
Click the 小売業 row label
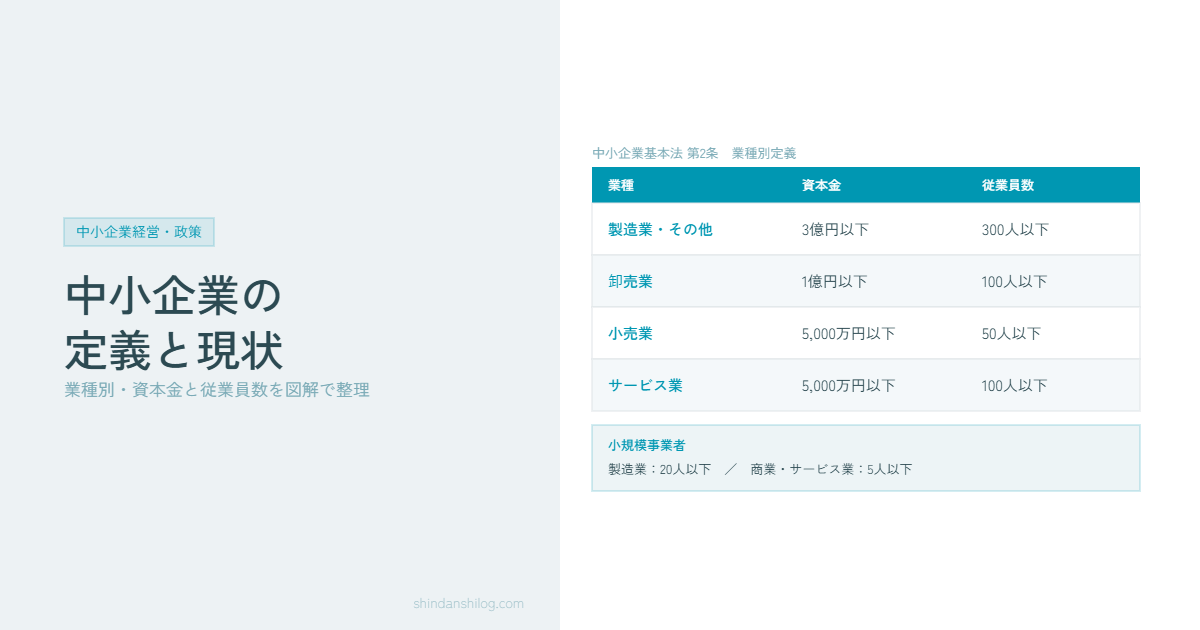(630, 333)
